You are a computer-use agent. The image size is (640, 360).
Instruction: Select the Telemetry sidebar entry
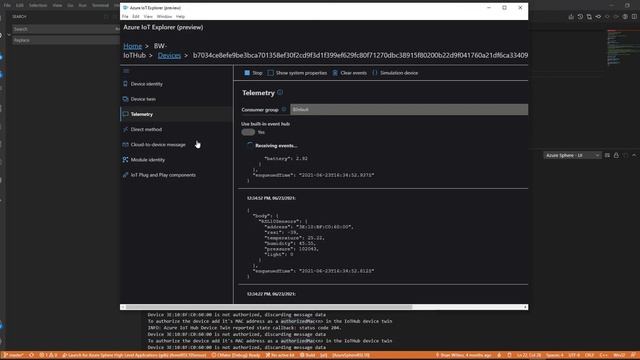pos(142,114)
